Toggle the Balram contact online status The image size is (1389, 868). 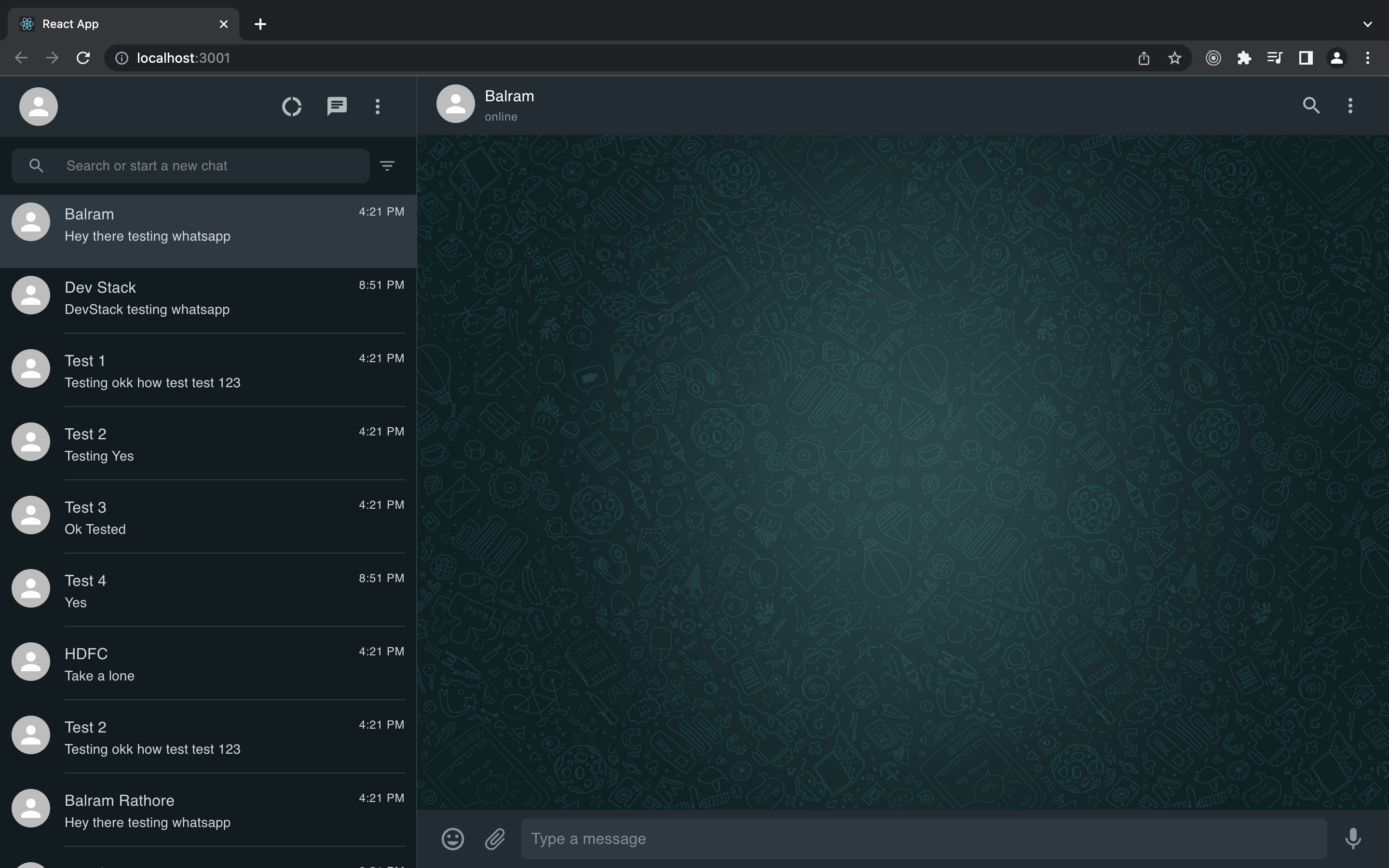point(501,117)
